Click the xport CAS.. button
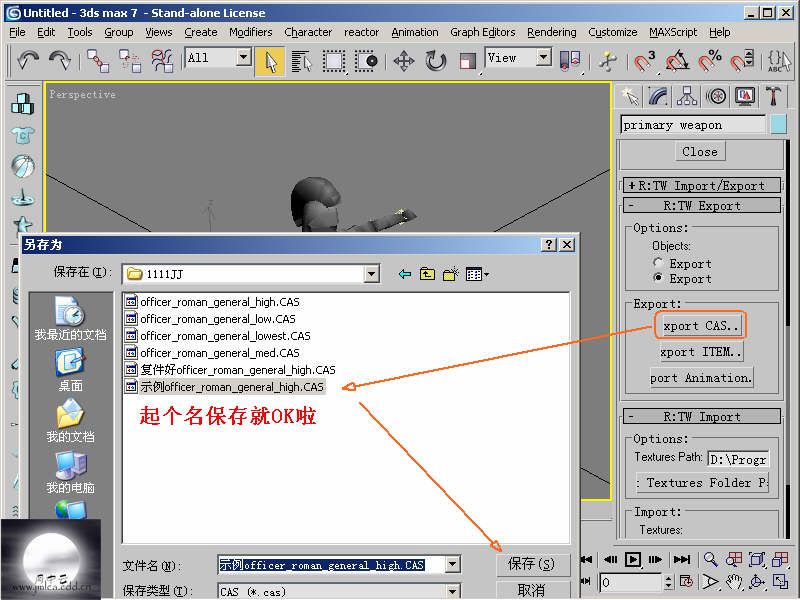Screen dimensions: 800x600 click(701, 326)
